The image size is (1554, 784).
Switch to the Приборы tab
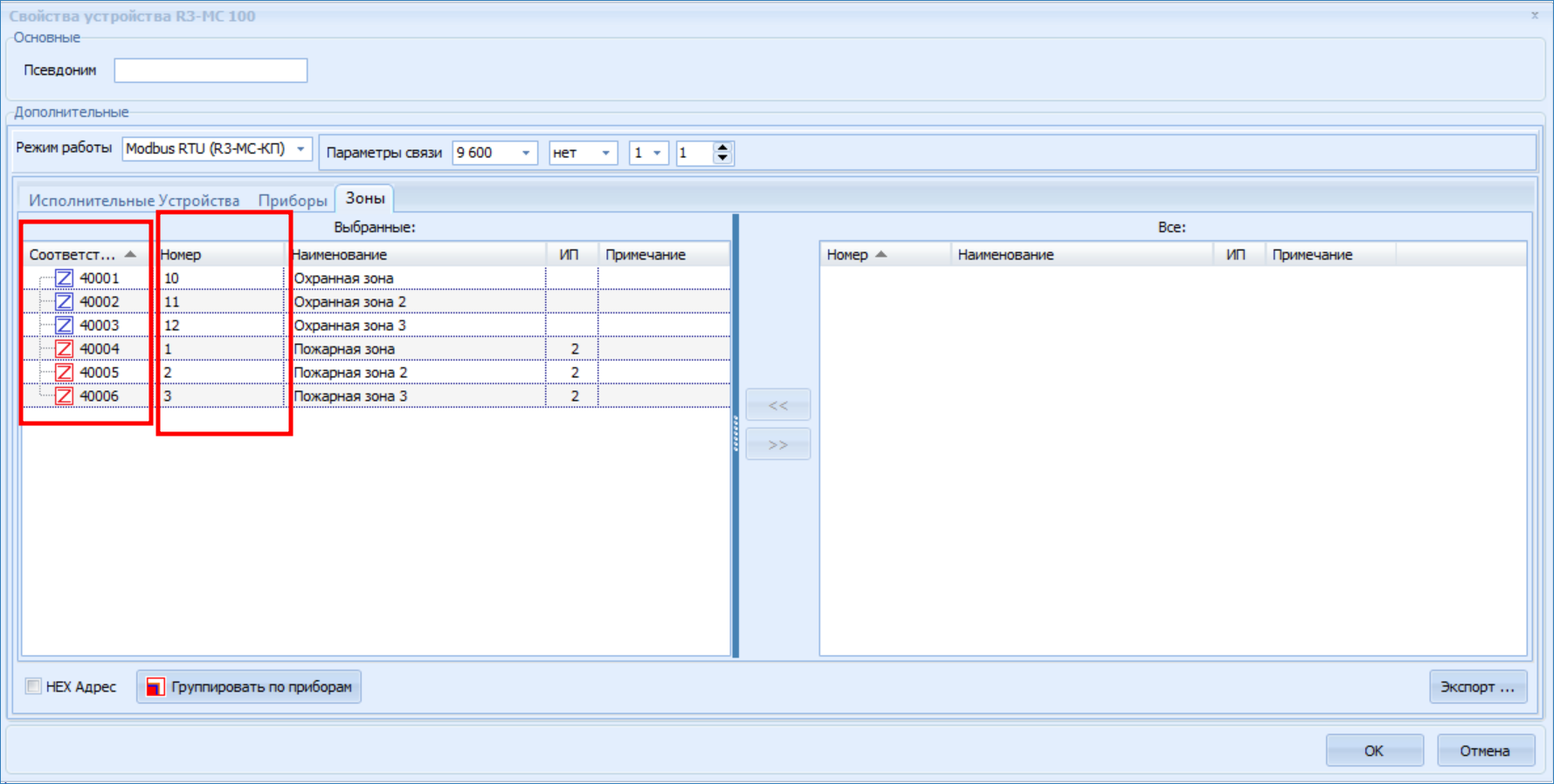click(292, 201)
